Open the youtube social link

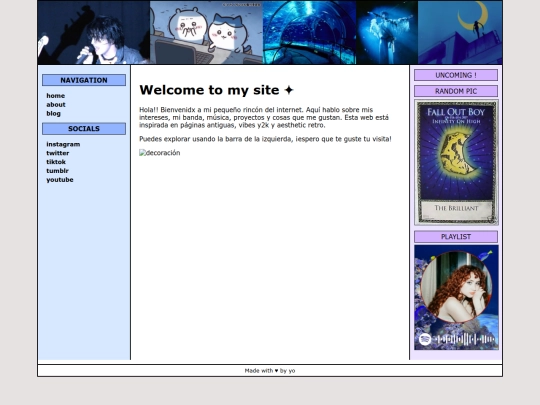[60, 180]
